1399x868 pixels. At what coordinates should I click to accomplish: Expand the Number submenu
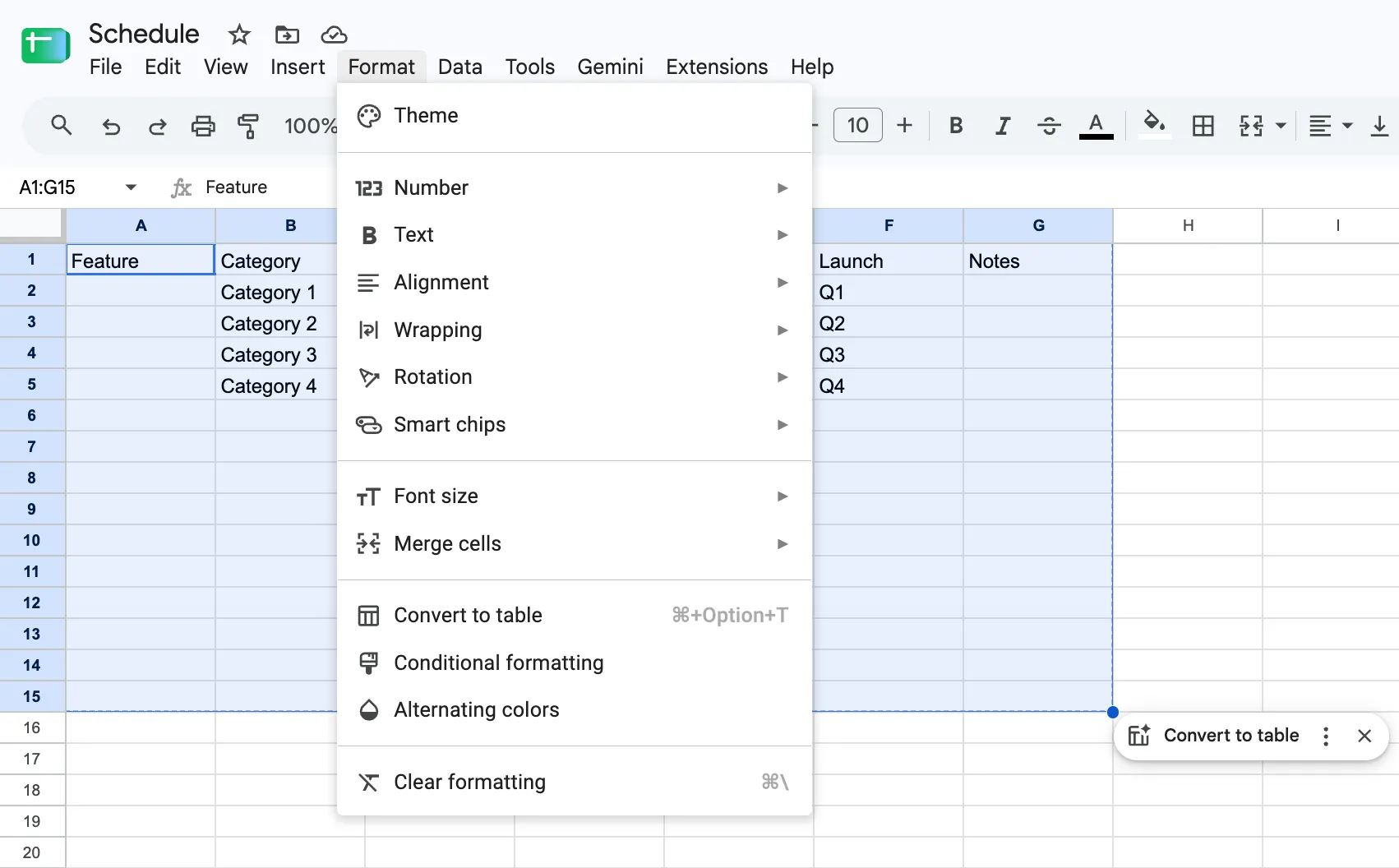click(574, 188)
